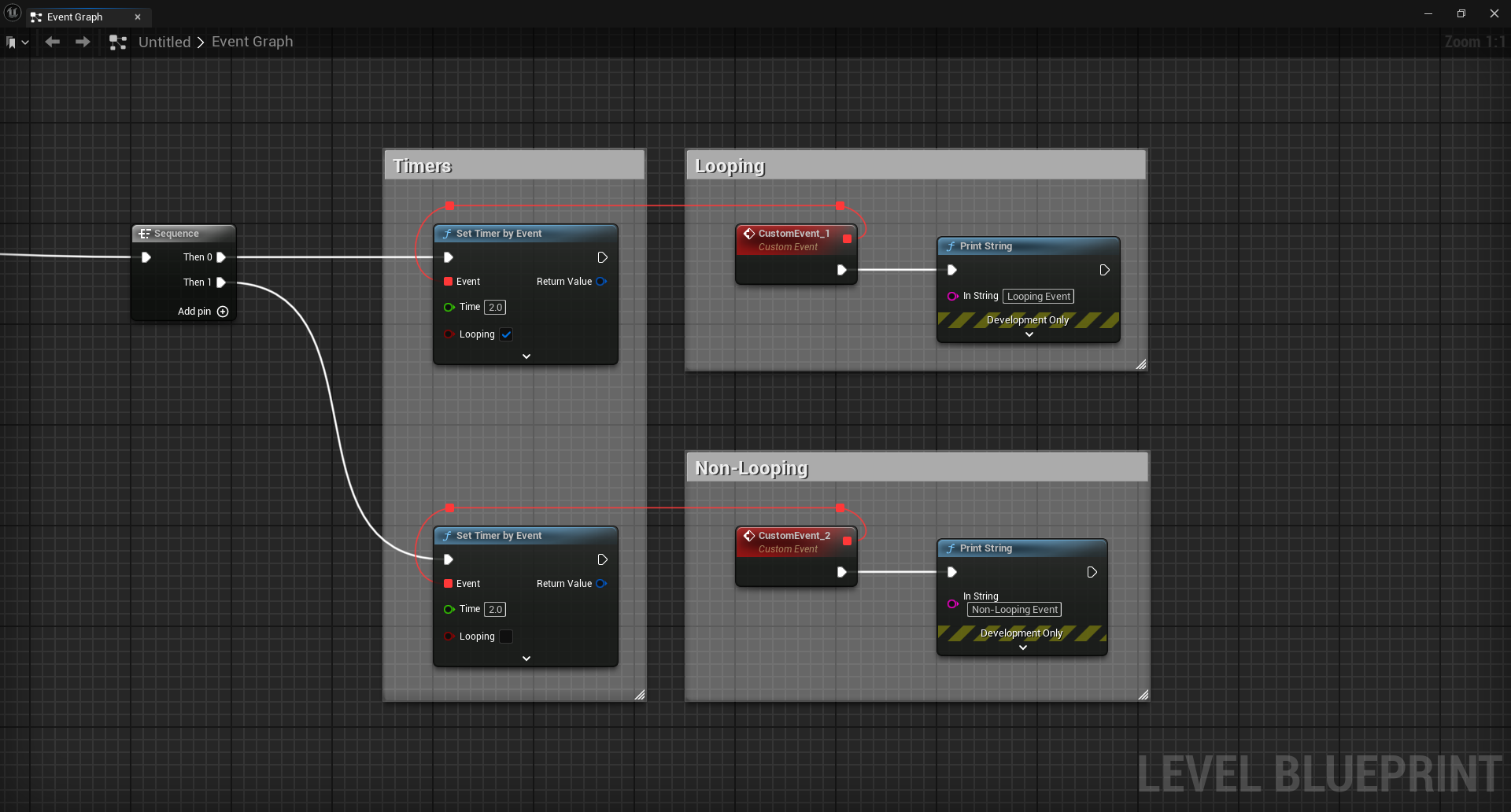1511x812 pixels.
Task: Click the Non-Looping Event string input field
Action: (x=1014, y=610)
